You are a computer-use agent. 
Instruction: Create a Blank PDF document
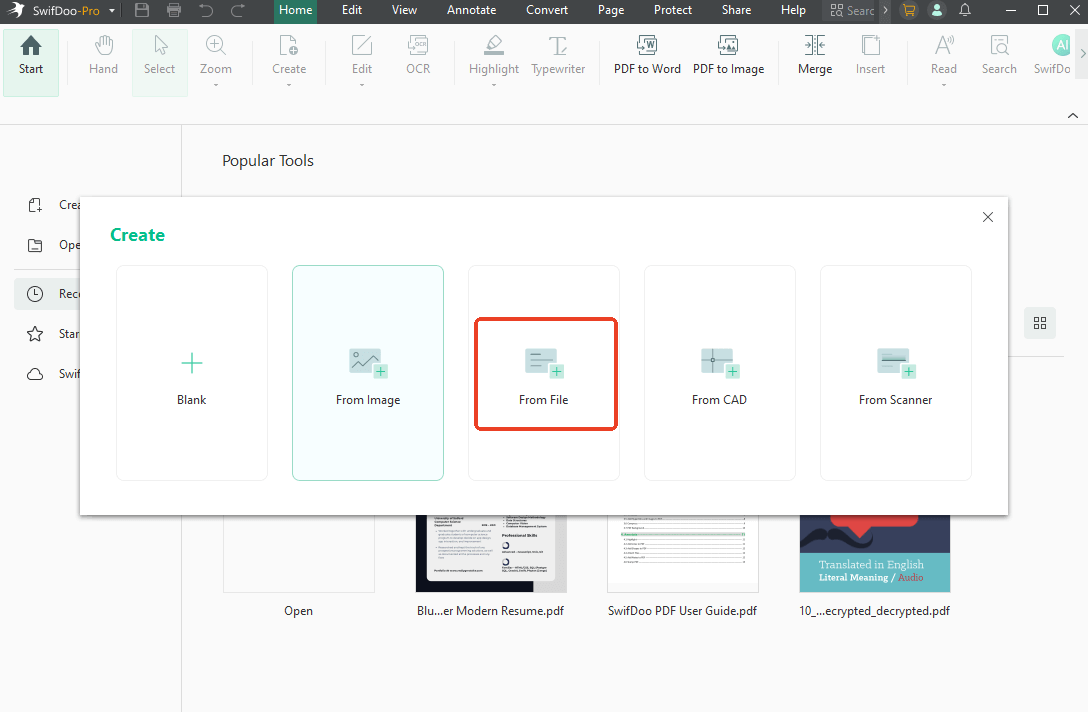191,373
